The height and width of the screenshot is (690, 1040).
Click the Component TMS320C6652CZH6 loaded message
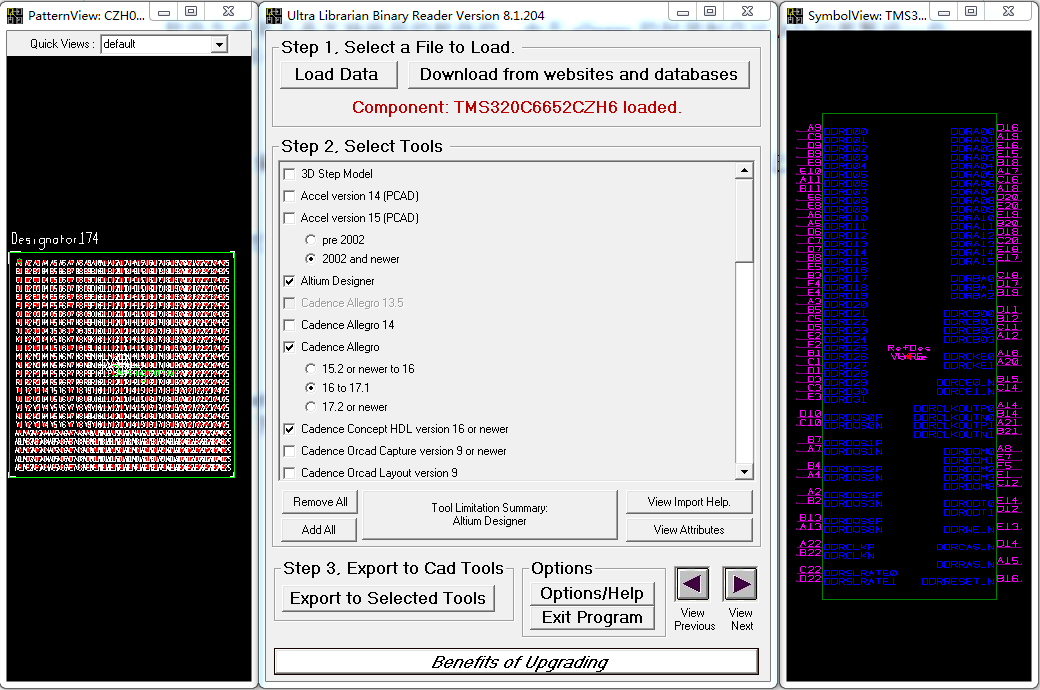point(517,107)
